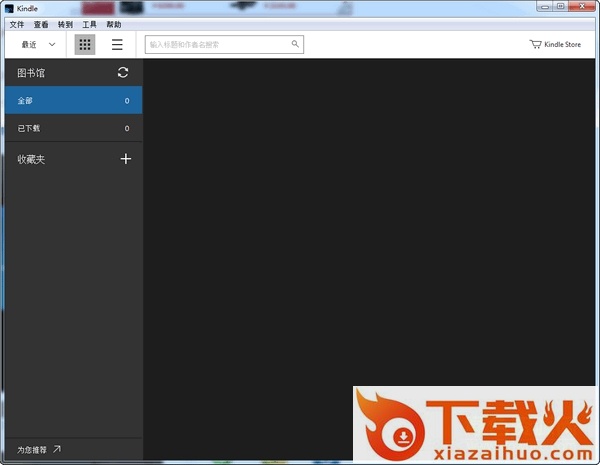
Task: Open the 最近 sort dropdown
Action: (38, 45)
